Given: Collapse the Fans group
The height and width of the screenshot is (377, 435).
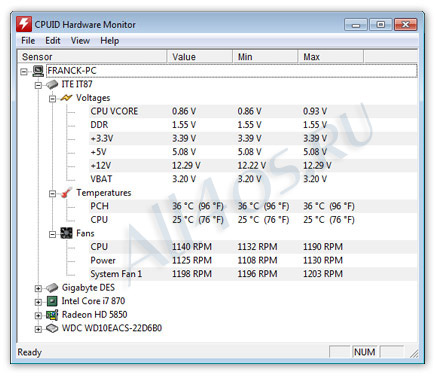Looking at the screenshot, I should [52, 234].
